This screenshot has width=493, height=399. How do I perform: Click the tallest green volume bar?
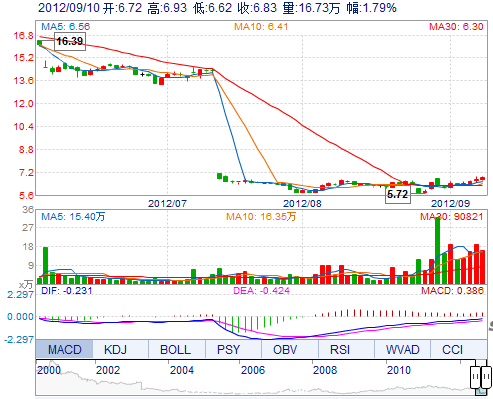[x=437, y=250]
